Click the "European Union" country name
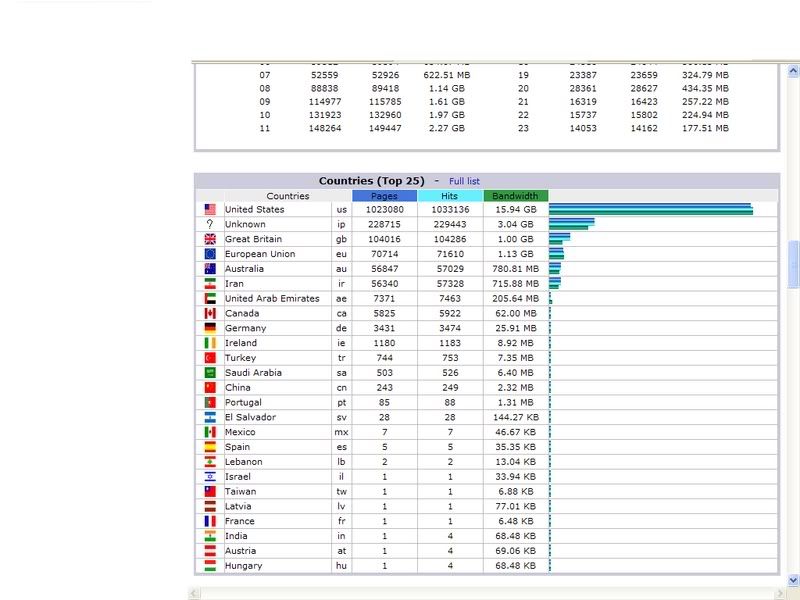800x600 pixels. coord(260,254)
